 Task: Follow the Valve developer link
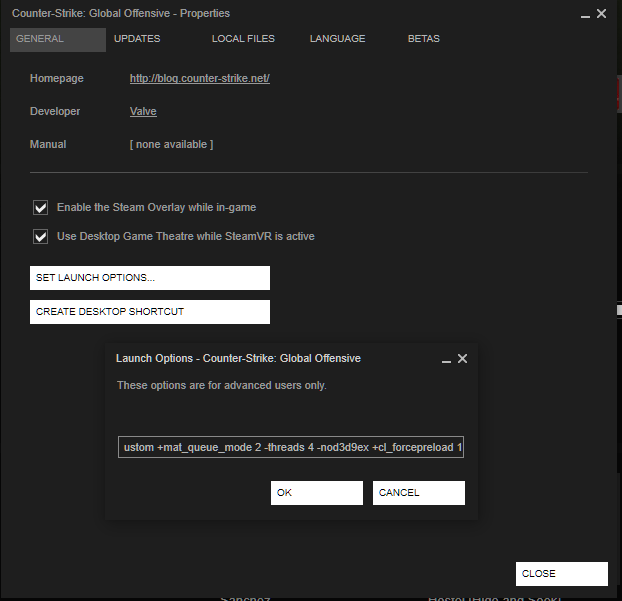point(143,111)
